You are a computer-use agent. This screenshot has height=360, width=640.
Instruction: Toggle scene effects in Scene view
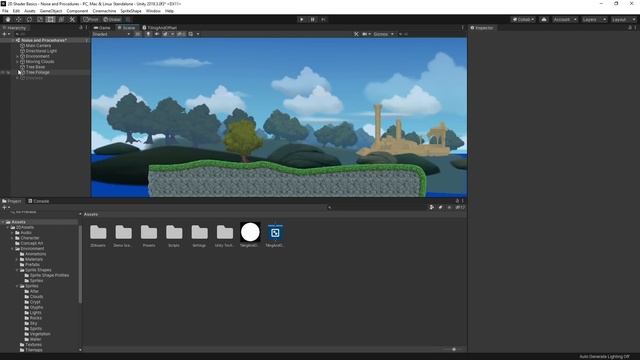pyautogui.click(x=165, y=34)
